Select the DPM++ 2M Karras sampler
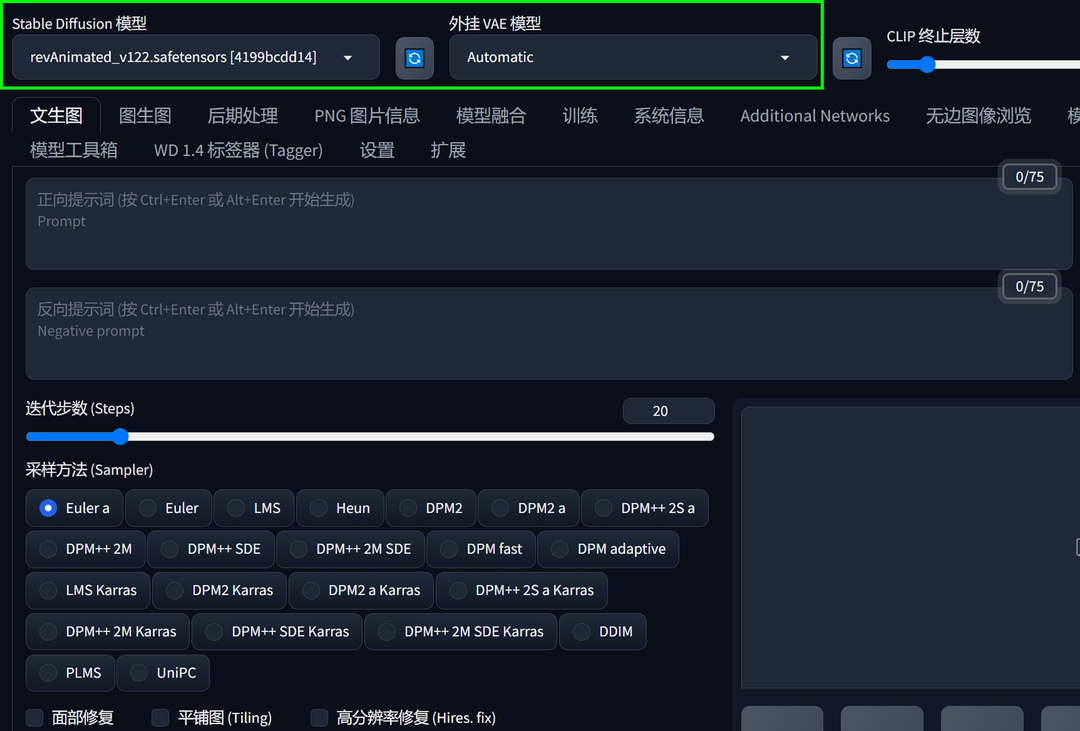This screenshot has width=1080, height=731. point(106,631)
